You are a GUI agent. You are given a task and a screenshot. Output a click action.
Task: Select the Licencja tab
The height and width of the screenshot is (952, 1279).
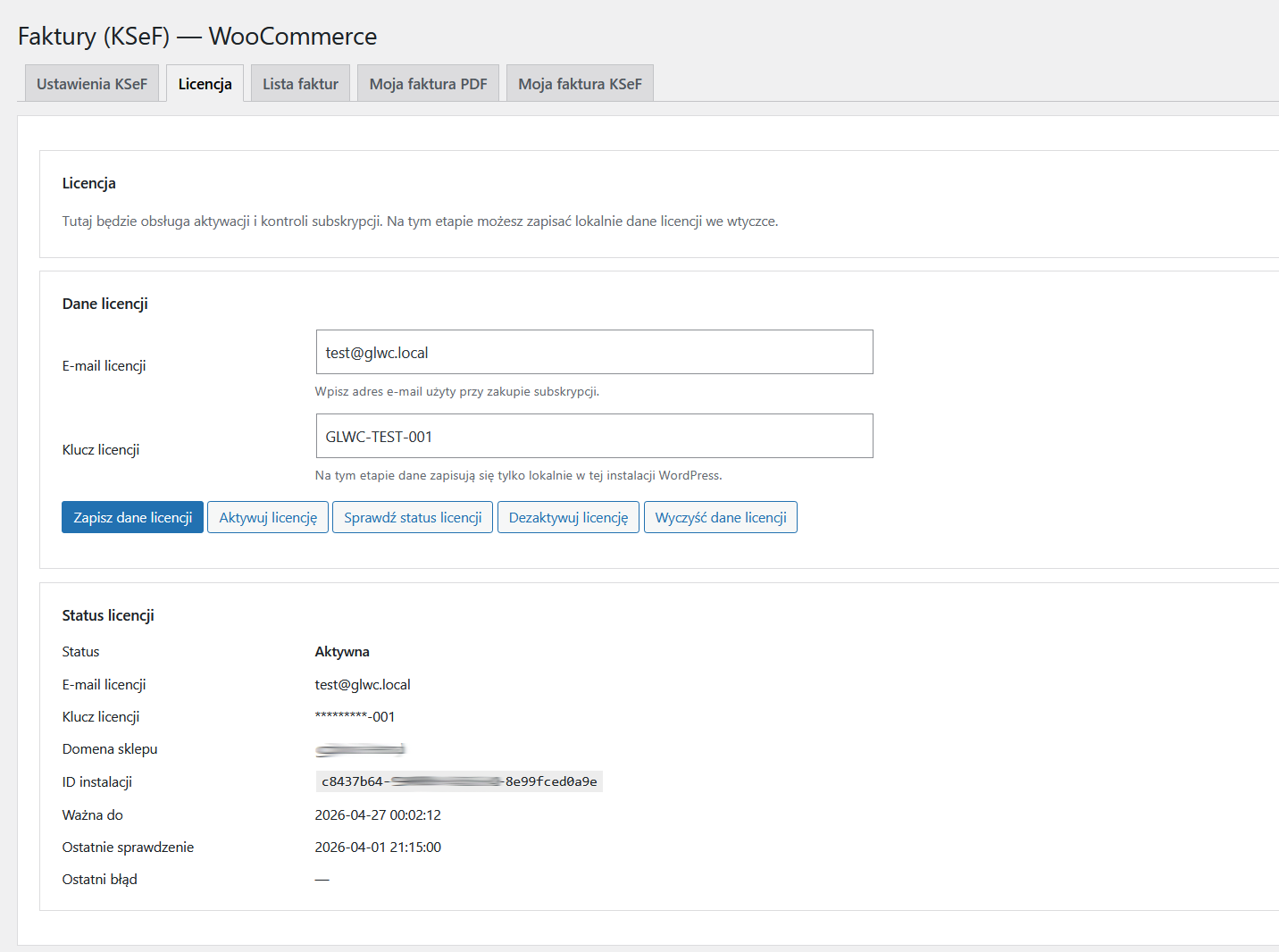[x=205, y=84]
